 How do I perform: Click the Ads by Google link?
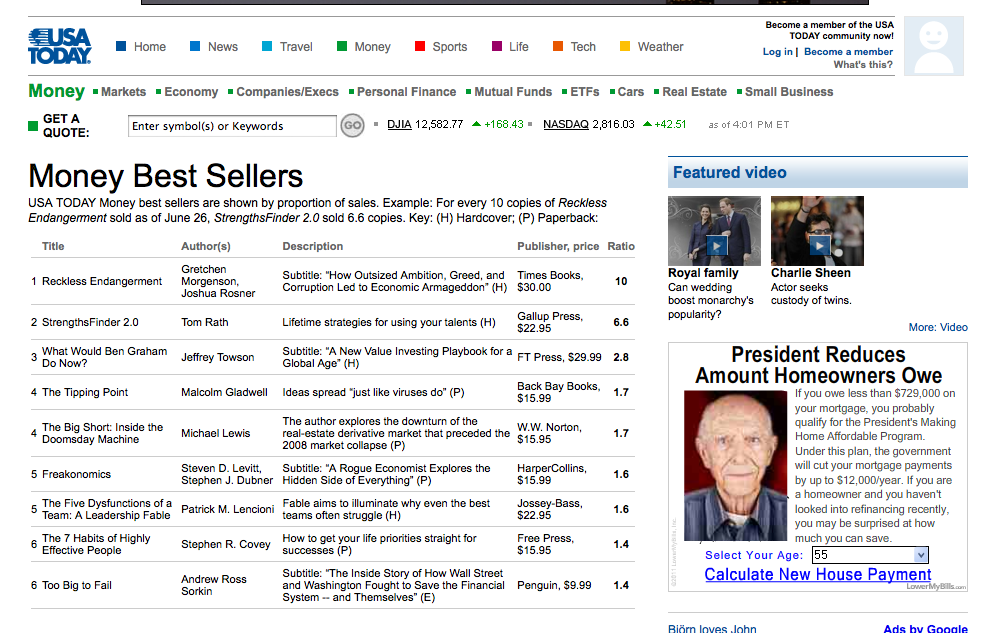[925, 628]
